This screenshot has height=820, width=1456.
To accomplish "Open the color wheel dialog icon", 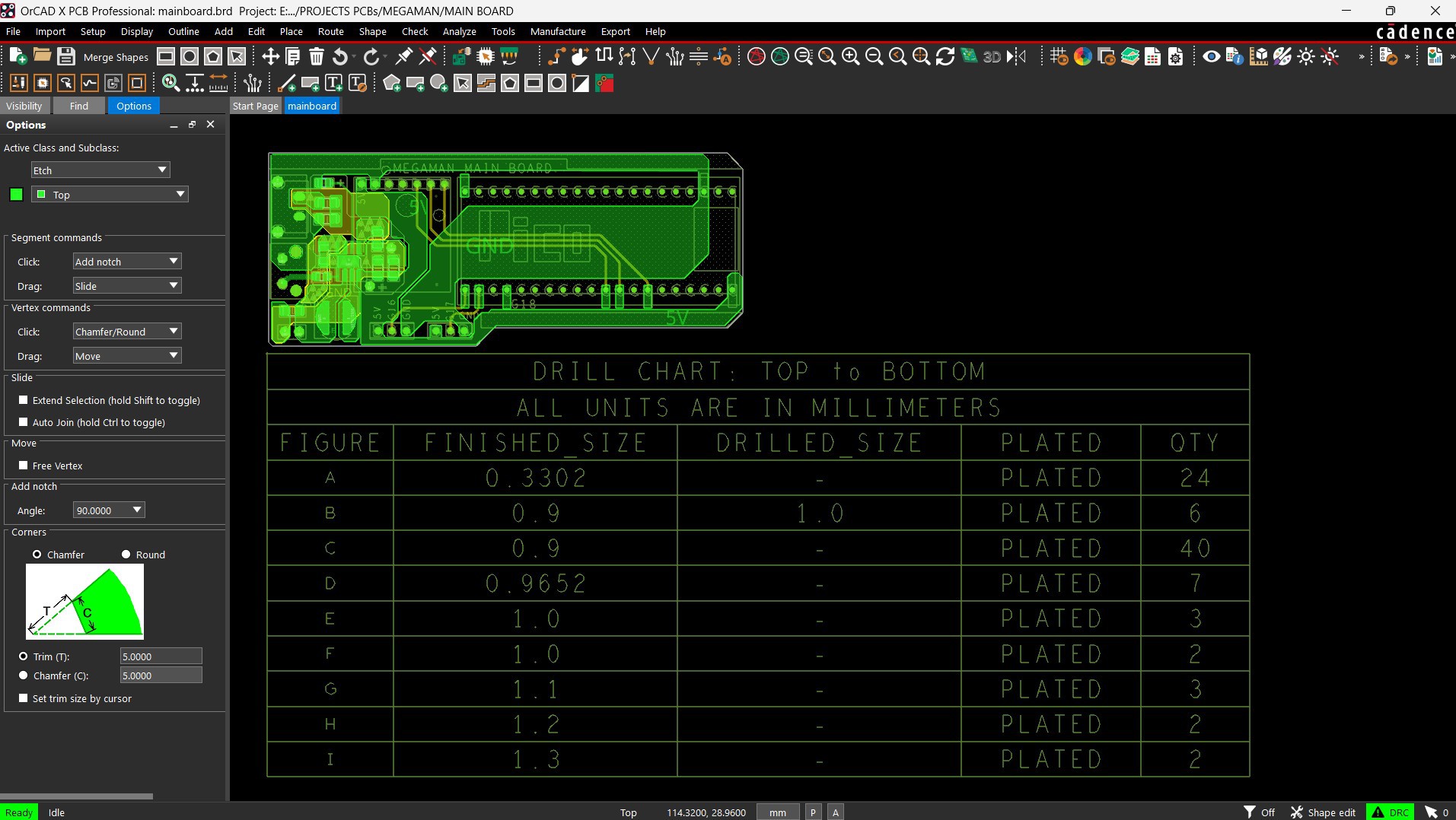I will 1082,56.
